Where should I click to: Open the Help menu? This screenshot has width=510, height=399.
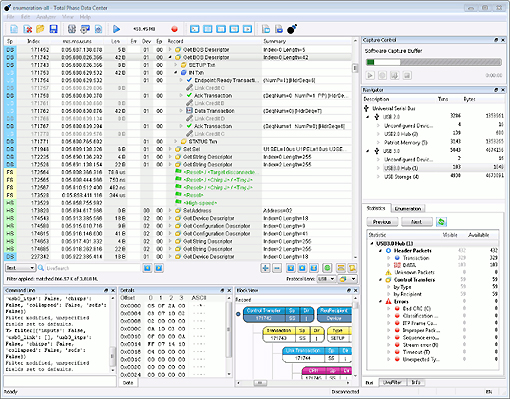(85, 17)
